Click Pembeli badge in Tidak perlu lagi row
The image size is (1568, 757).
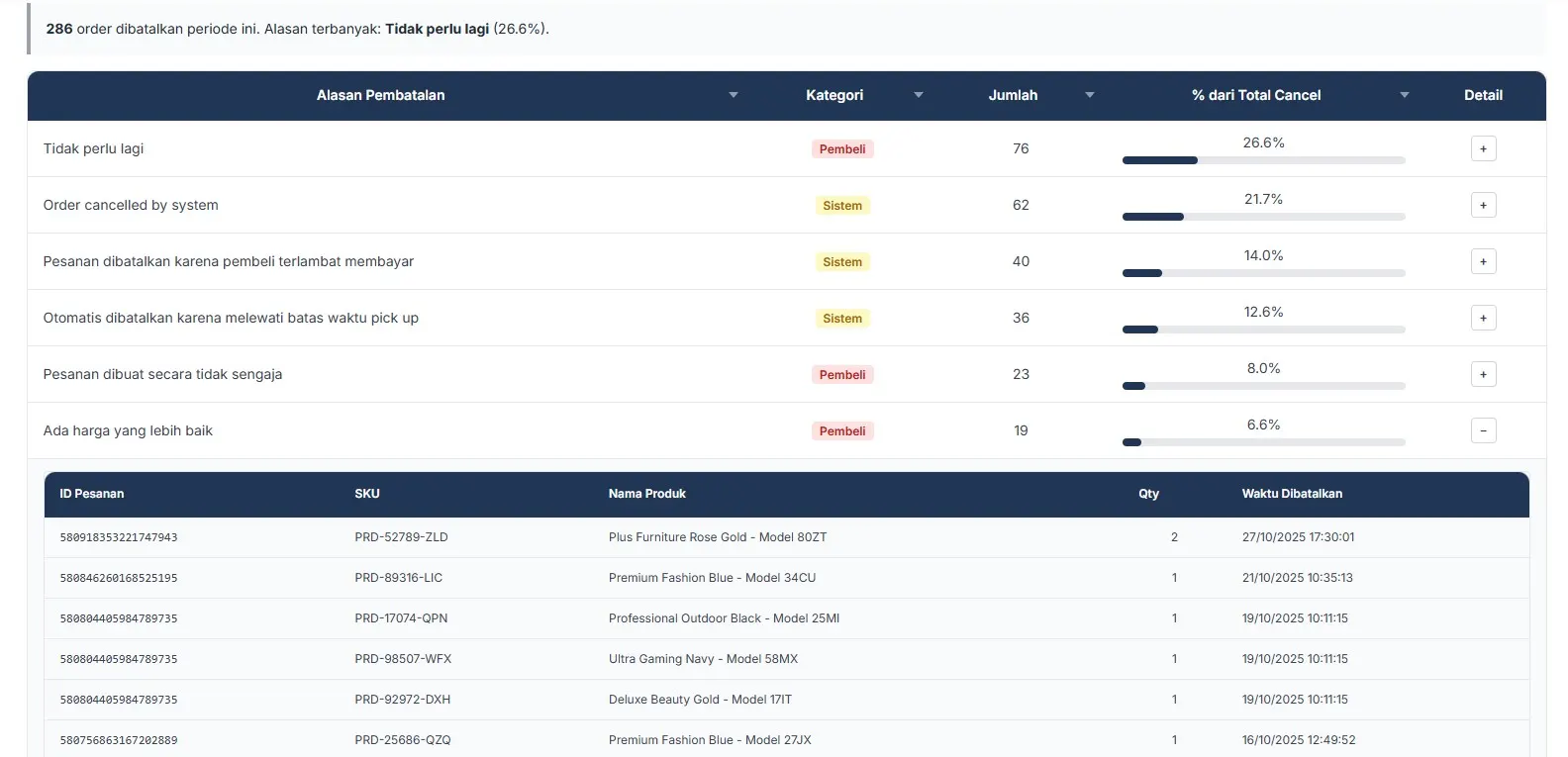842,149
